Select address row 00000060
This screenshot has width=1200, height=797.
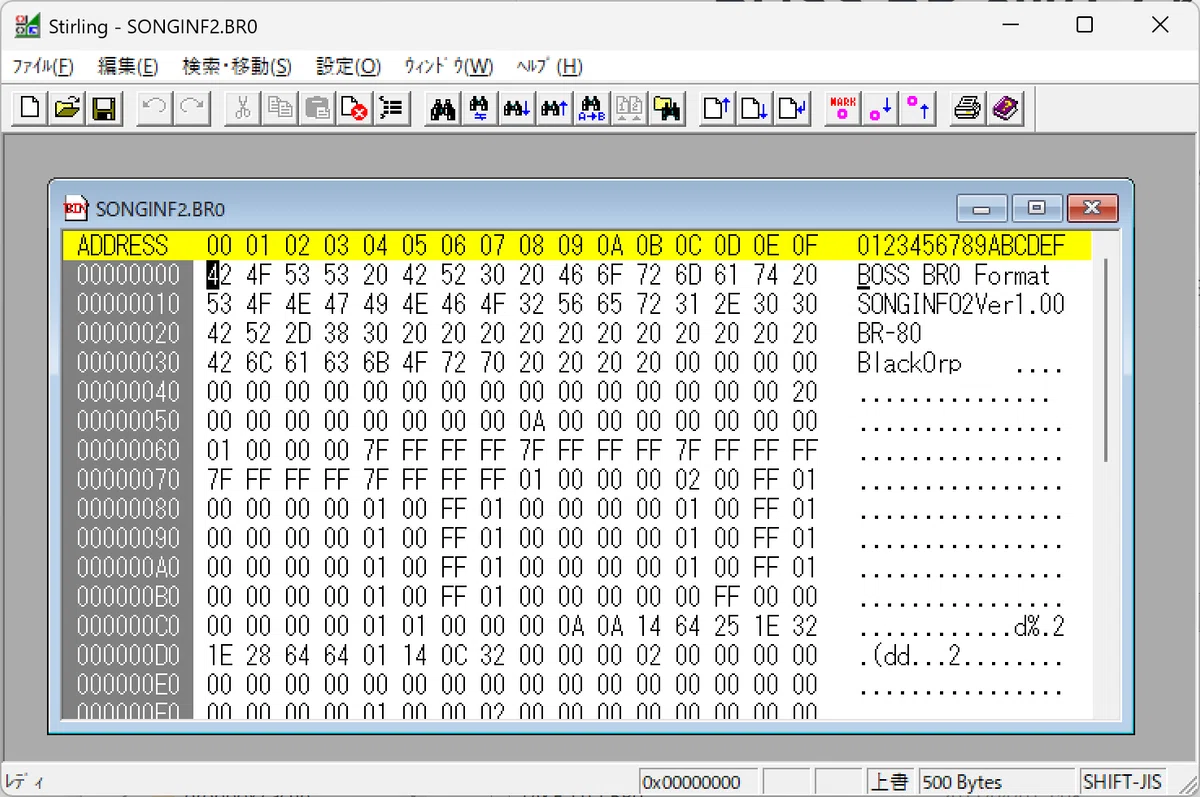(129, 450)
